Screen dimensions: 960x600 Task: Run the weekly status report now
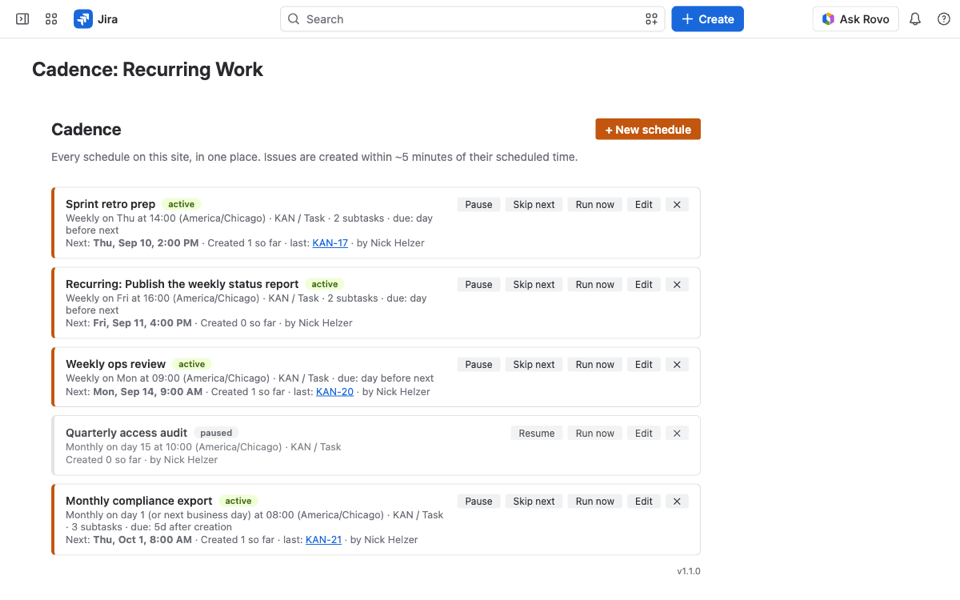(594, 285)
